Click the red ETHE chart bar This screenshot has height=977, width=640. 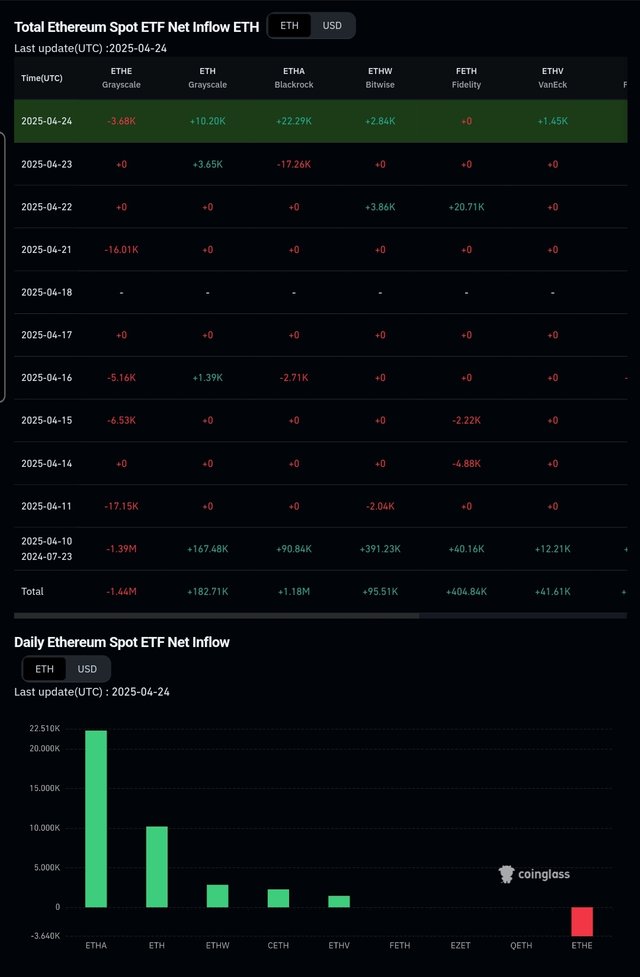click(x=582, y=922)
